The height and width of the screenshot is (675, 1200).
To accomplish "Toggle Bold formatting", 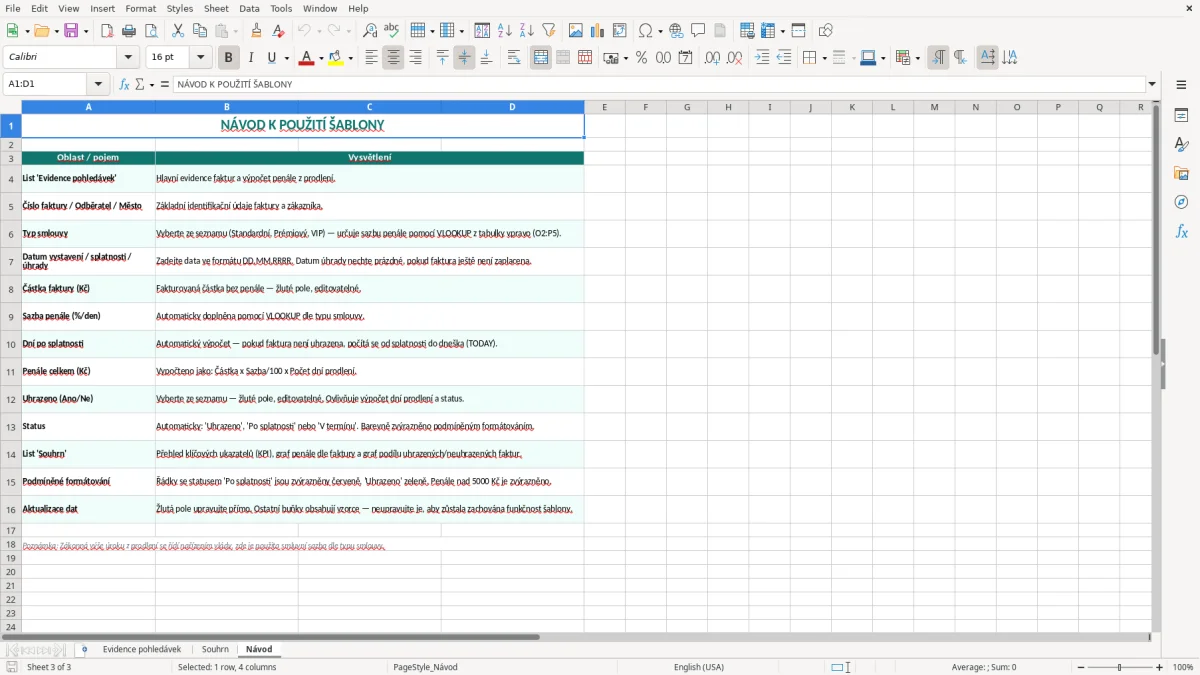I will click(x=228, y=58).
